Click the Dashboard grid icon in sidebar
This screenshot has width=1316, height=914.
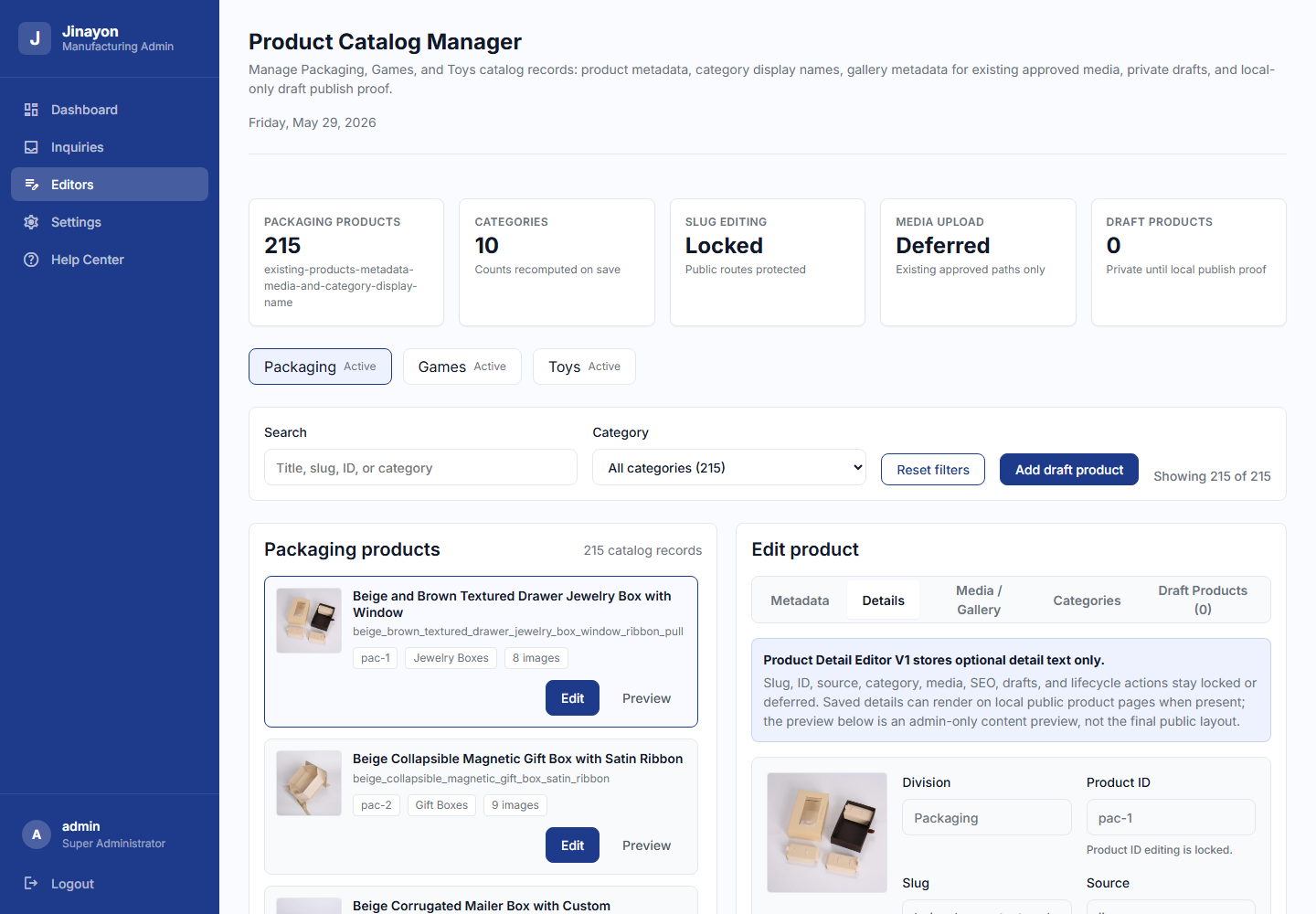31,110
